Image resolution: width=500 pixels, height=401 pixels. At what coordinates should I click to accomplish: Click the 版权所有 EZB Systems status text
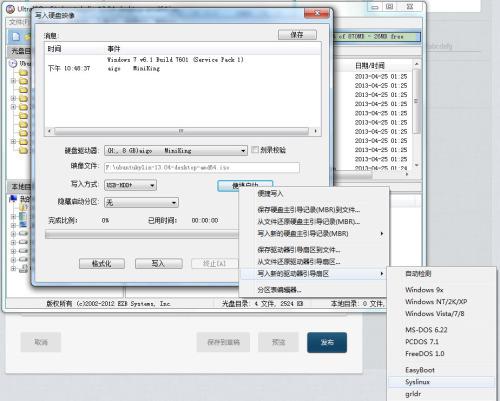(108, 304)
